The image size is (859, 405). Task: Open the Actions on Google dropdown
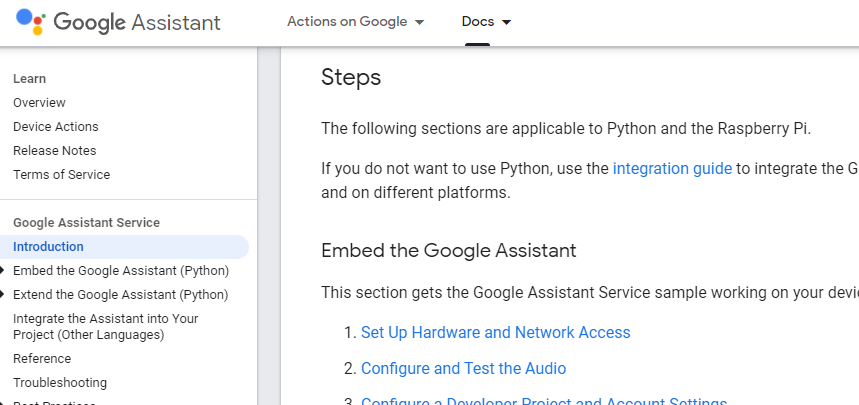356,22
